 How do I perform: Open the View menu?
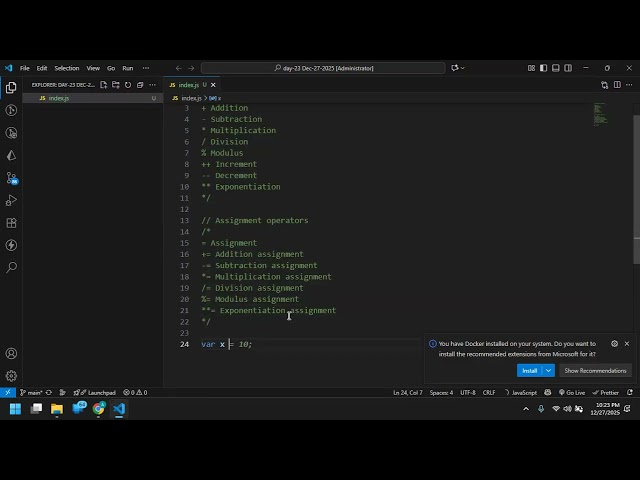(93, 68)
